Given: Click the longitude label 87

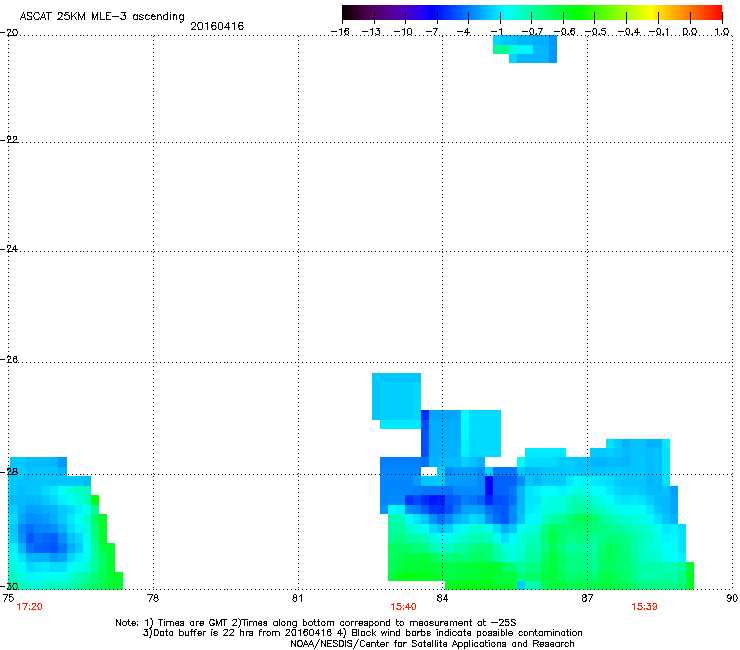Looking at the screenshot, I should (x=587, y=598).
